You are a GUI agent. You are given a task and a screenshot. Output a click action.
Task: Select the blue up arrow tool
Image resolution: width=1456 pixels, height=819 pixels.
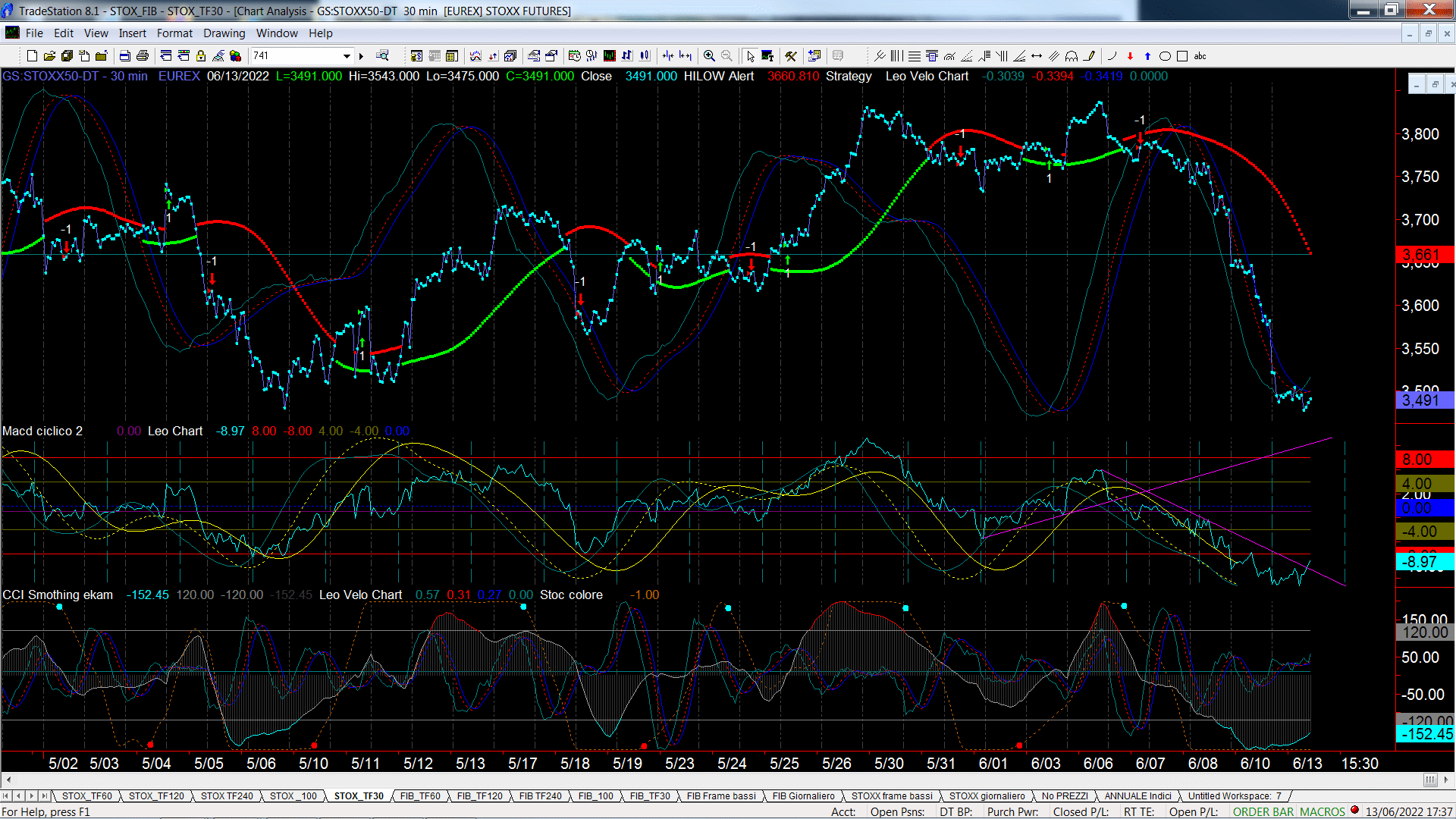(x=1147, y=55)
